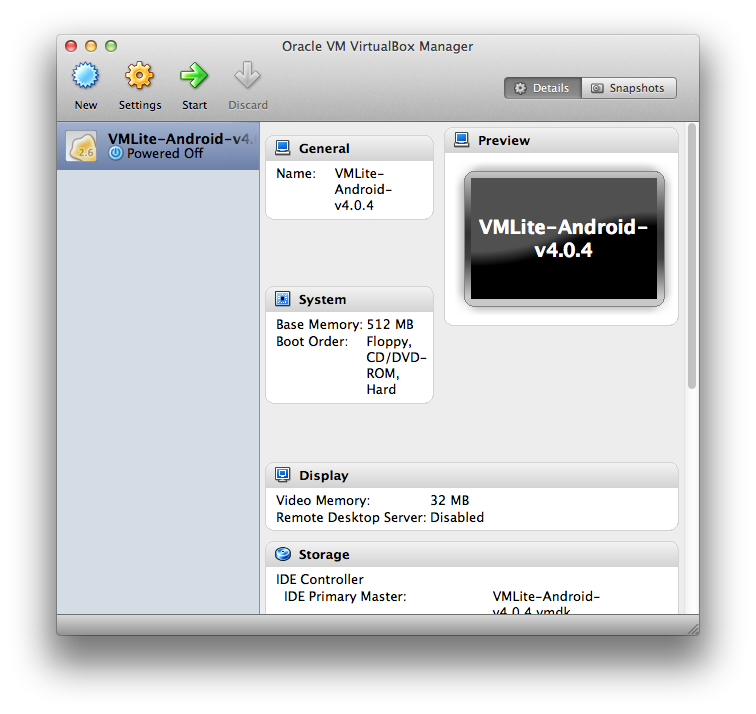Click the Boot Order label

tap(312, 341)
